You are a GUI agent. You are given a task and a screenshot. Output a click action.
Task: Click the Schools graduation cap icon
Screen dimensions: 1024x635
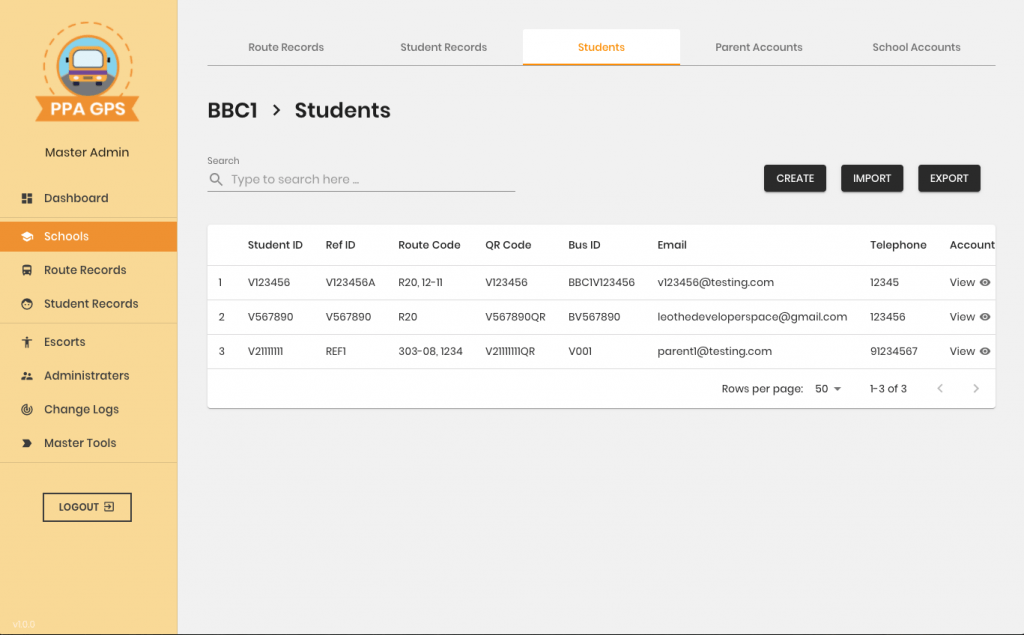tap(27, 236)
